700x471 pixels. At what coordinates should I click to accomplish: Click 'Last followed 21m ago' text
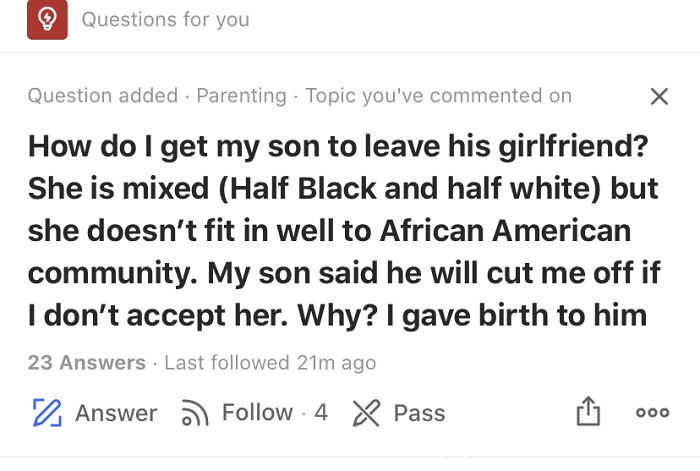(269, 362)
